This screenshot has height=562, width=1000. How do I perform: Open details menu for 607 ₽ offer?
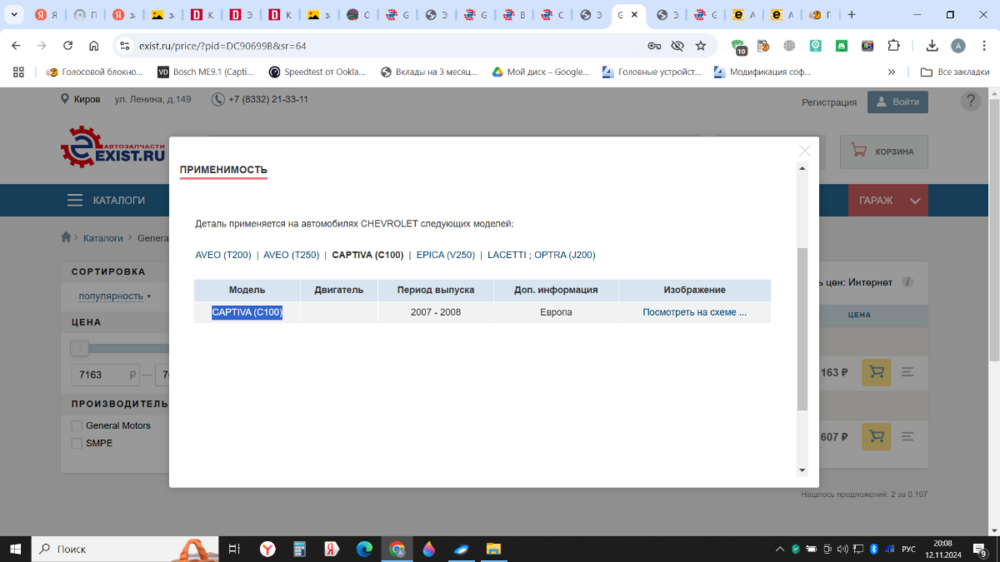[908, 436]
